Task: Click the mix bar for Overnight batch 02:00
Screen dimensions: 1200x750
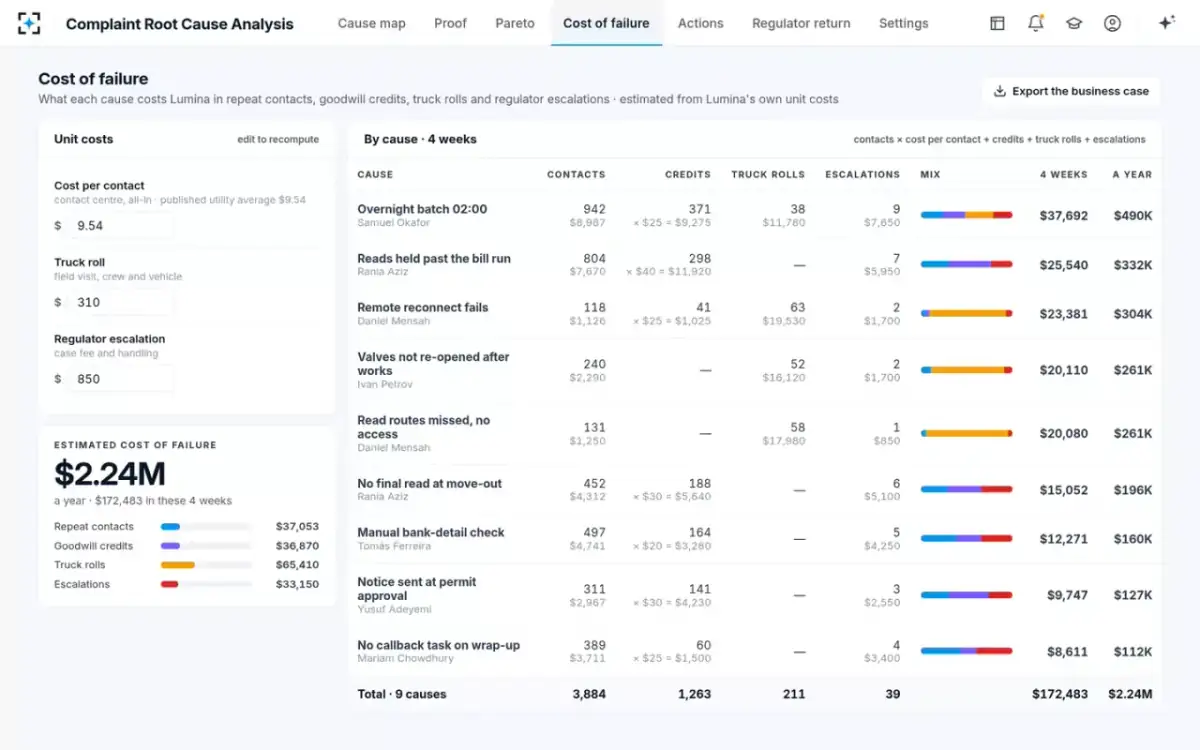Action: tap(966, 215)
